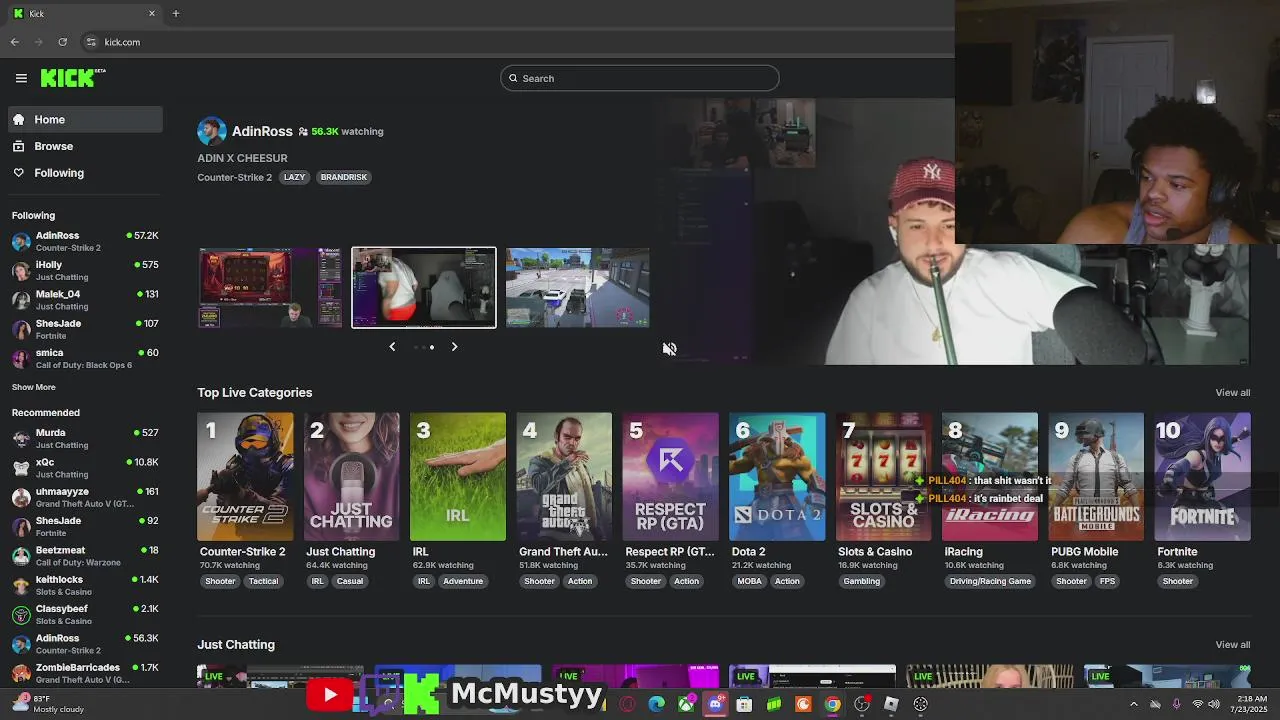Viewport: 1280px width, 720px height.
Task: View all Just Chatting streams
Action: pos(1232,644)
